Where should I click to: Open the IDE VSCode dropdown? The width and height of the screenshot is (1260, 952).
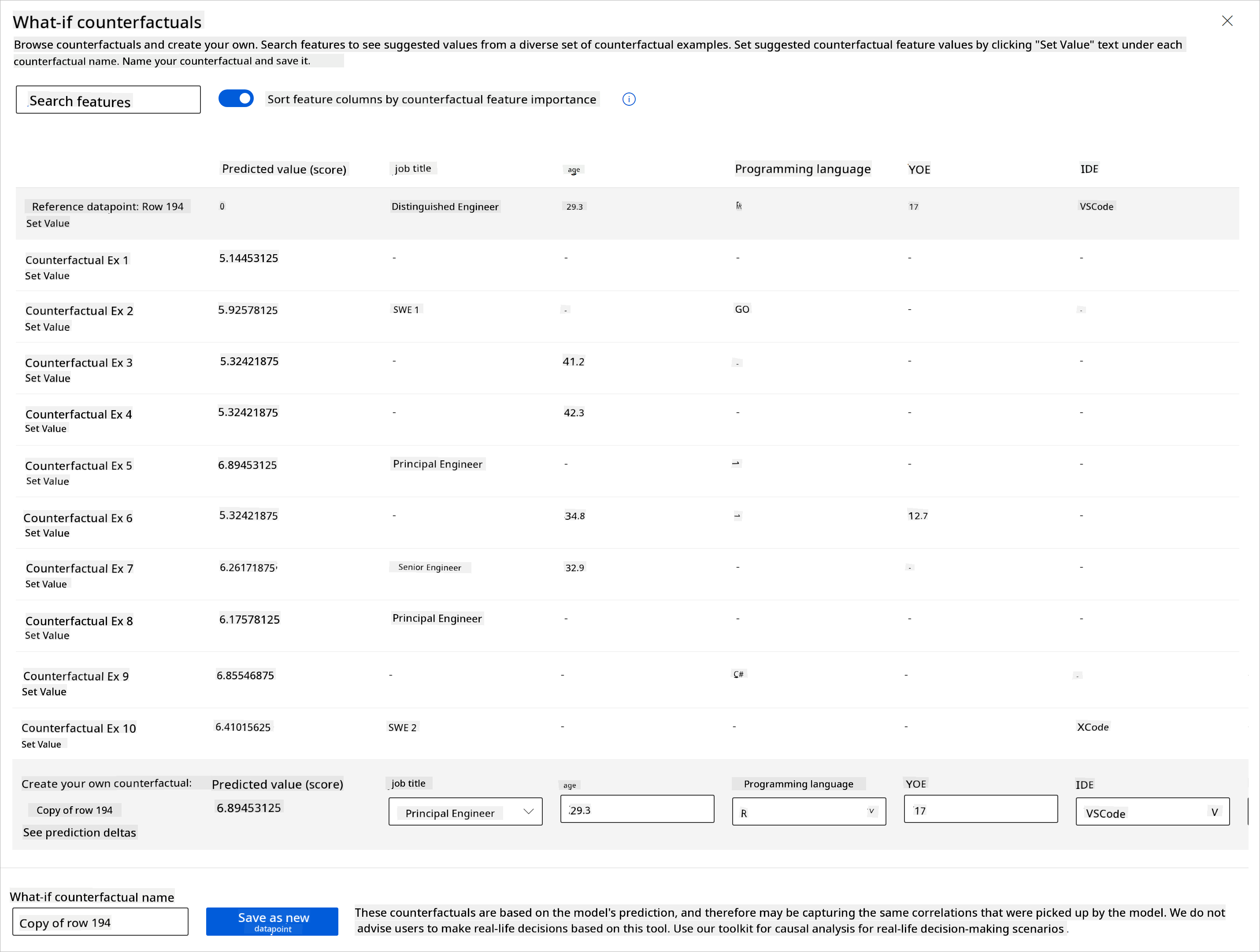[x=1152, y=812]
